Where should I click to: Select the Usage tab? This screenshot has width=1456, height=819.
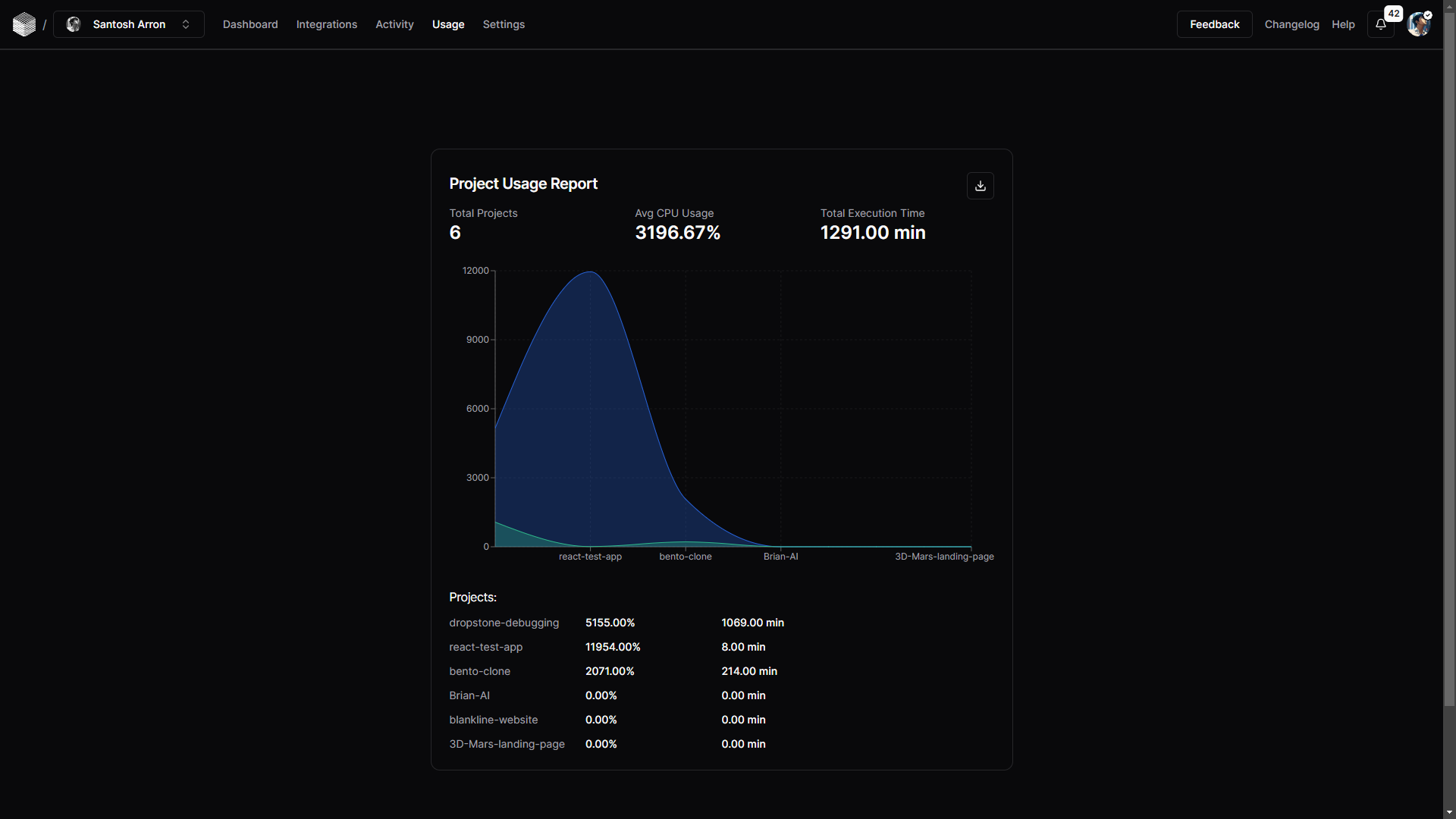click(448, 24)
